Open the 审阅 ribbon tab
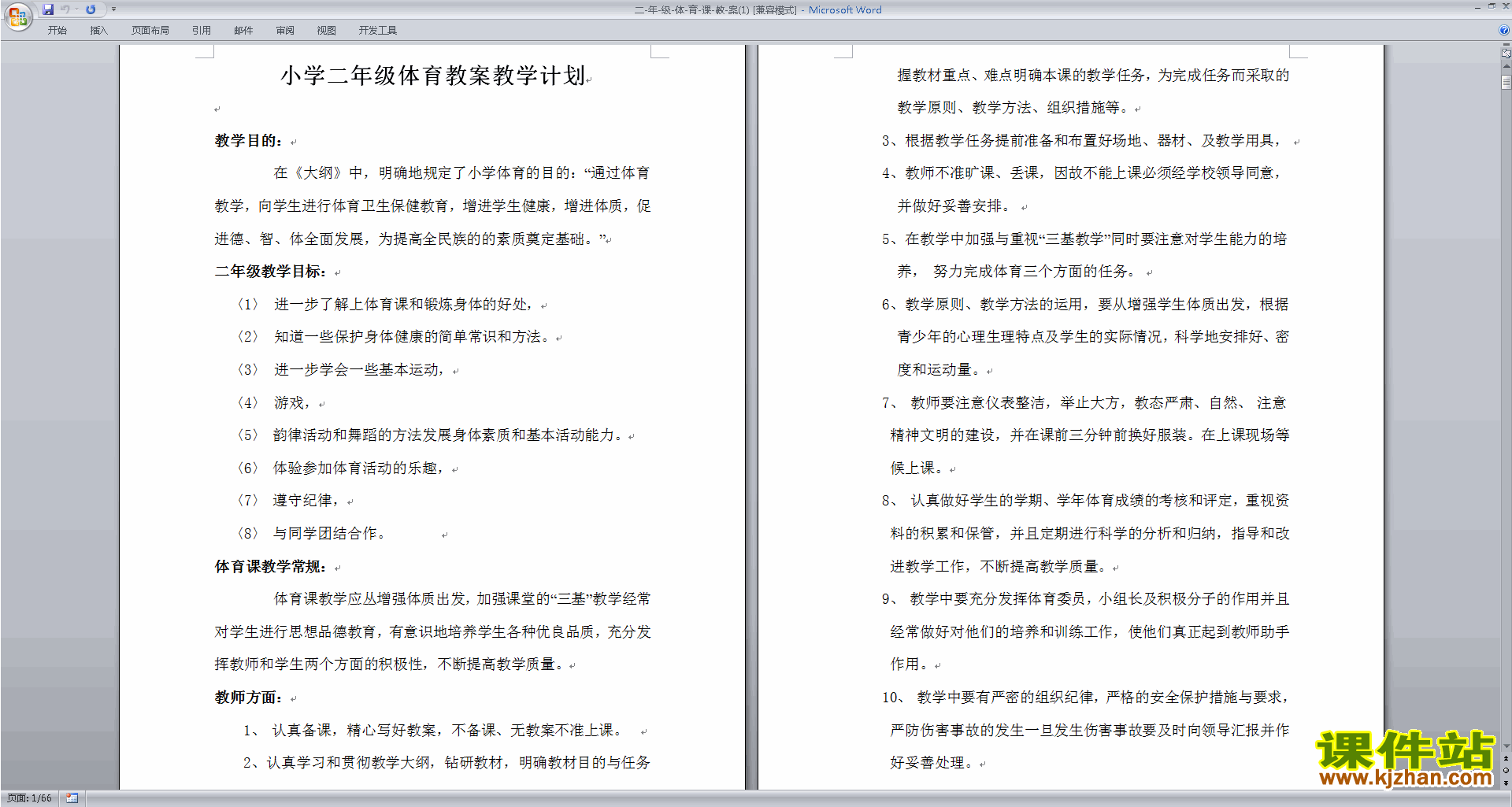The height and width of the screenshot is (807, 1512). click(x=285, y=31)
